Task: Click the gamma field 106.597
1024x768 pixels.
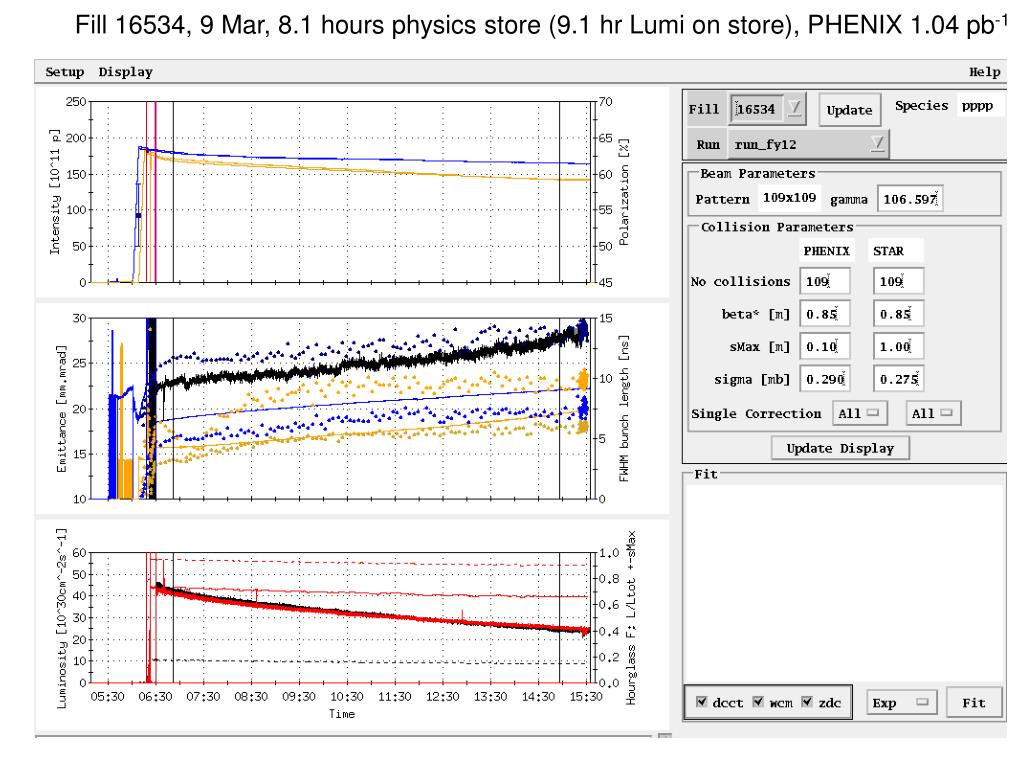Action: coord(910,199)
